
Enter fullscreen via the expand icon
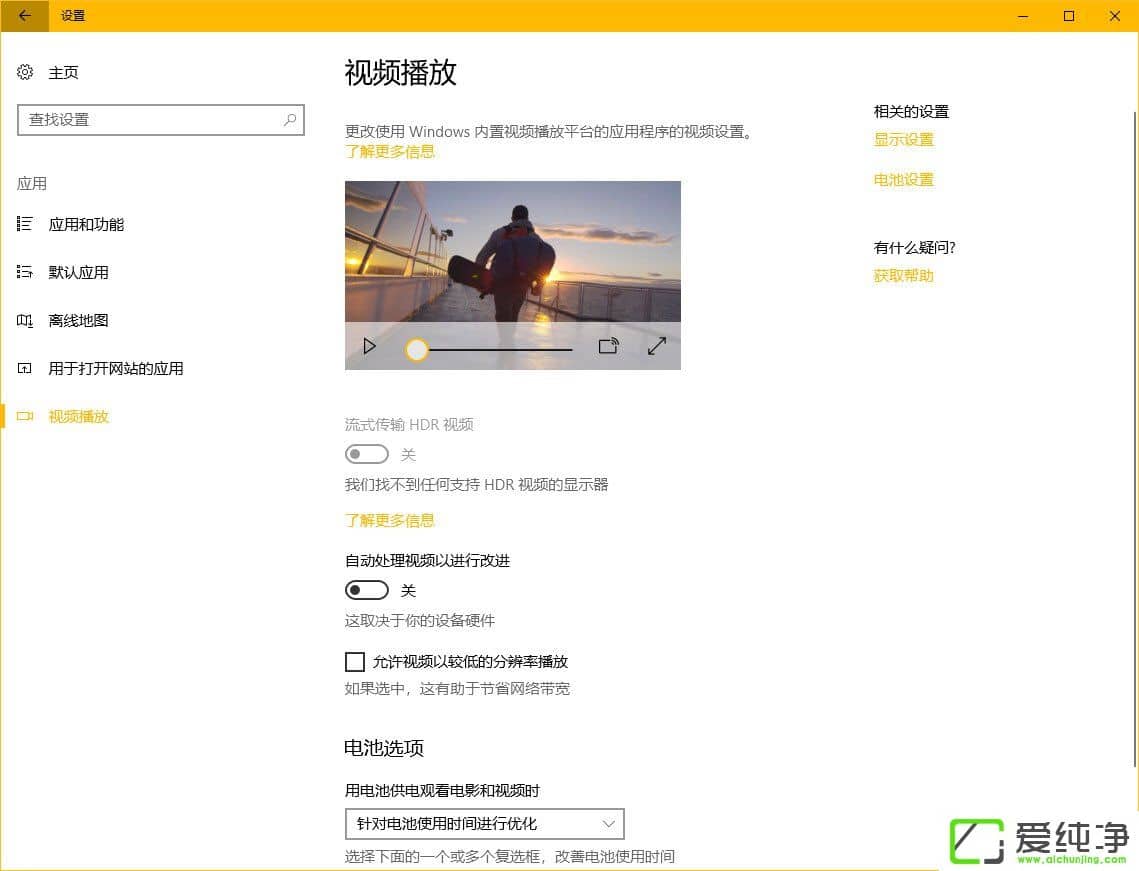(x=656, y=345)
